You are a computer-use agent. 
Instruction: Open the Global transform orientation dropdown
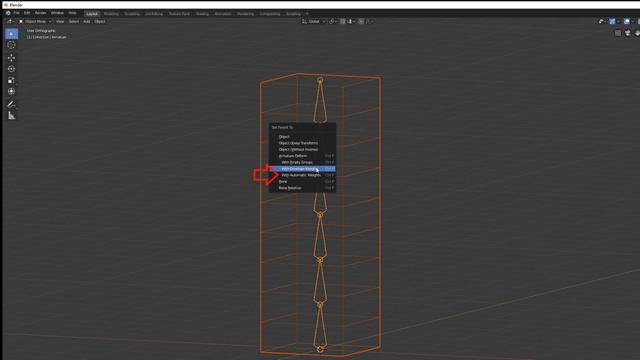313,21
